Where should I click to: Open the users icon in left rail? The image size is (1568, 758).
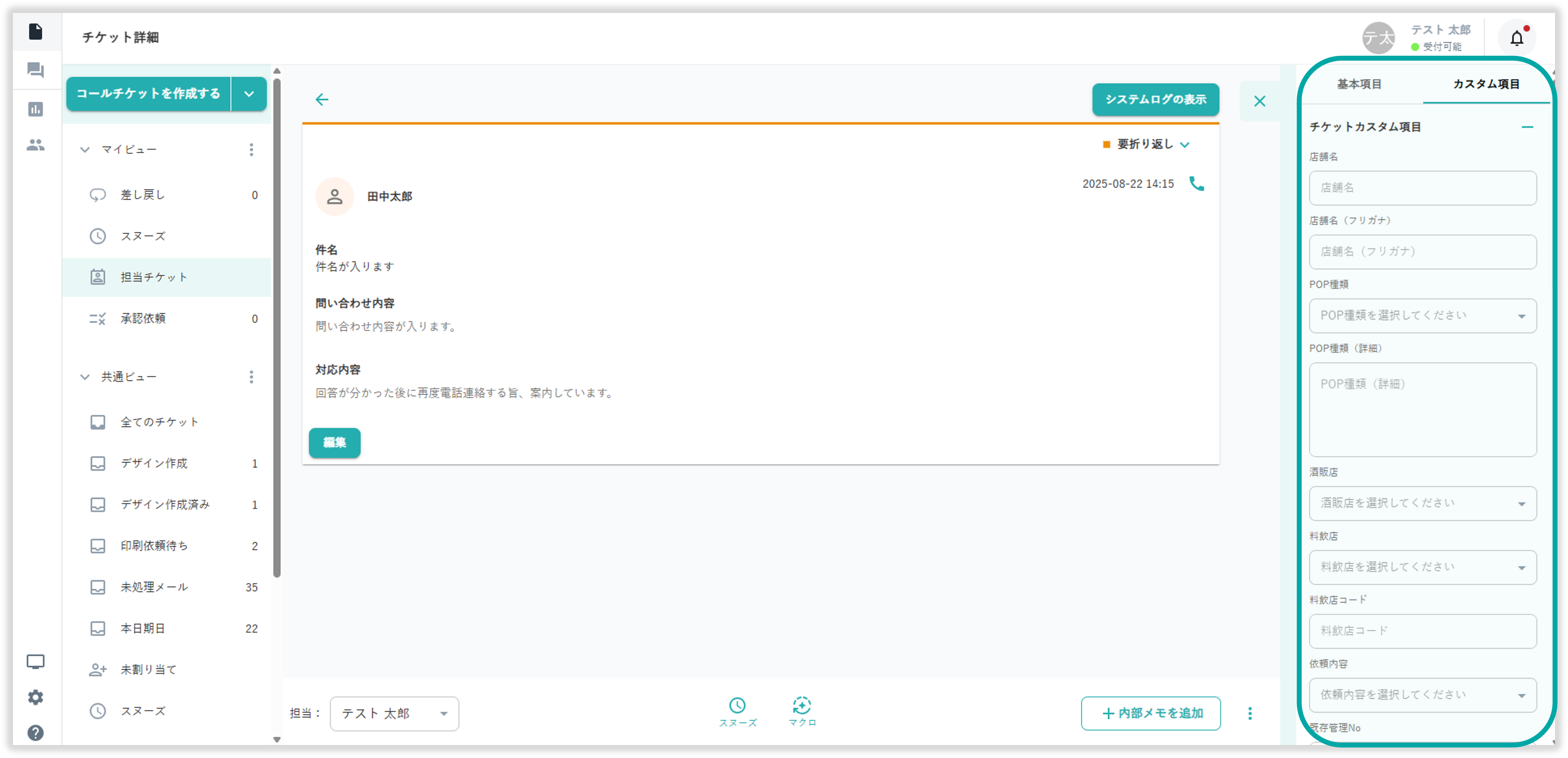tap(35, 145)
